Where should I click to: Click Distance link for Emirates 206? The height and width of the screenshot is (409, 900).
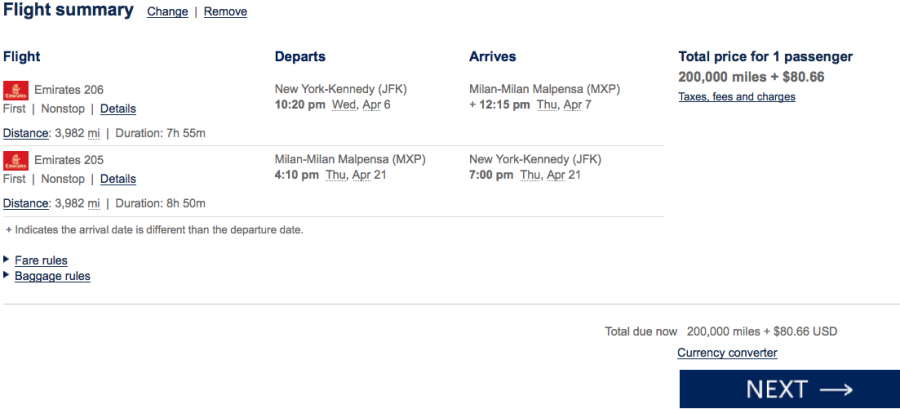click(x=25, y=133)
